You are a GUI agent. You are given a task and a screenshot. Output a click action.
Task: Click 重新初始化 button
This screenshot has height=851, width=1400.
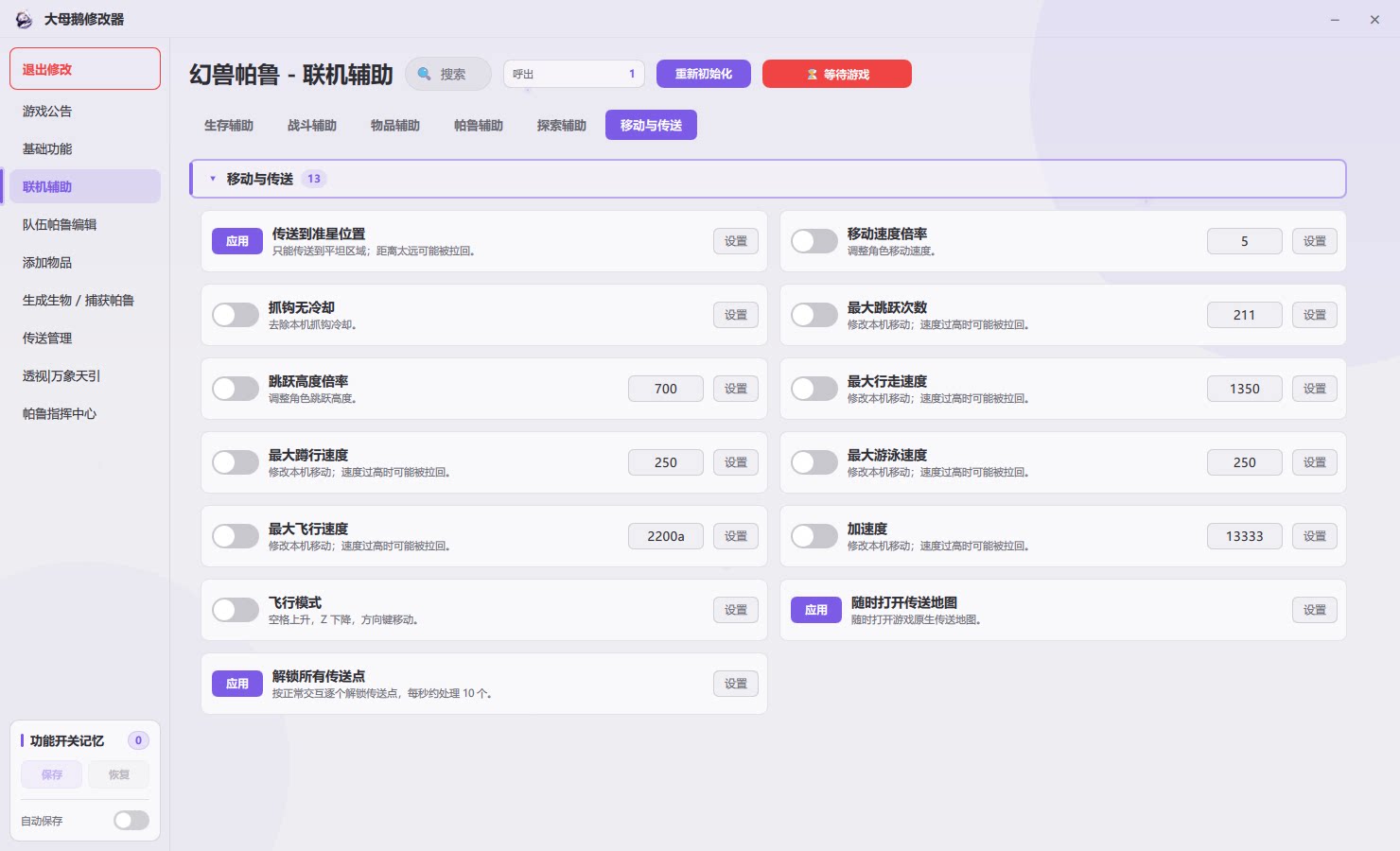tap(704, 74)
